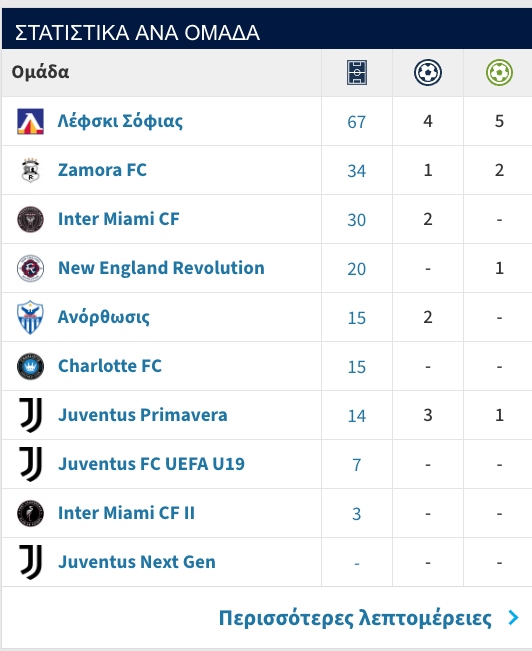Click the matches played pitch icon header
This screenshot has height=651, width=532.
pos(357,73)
